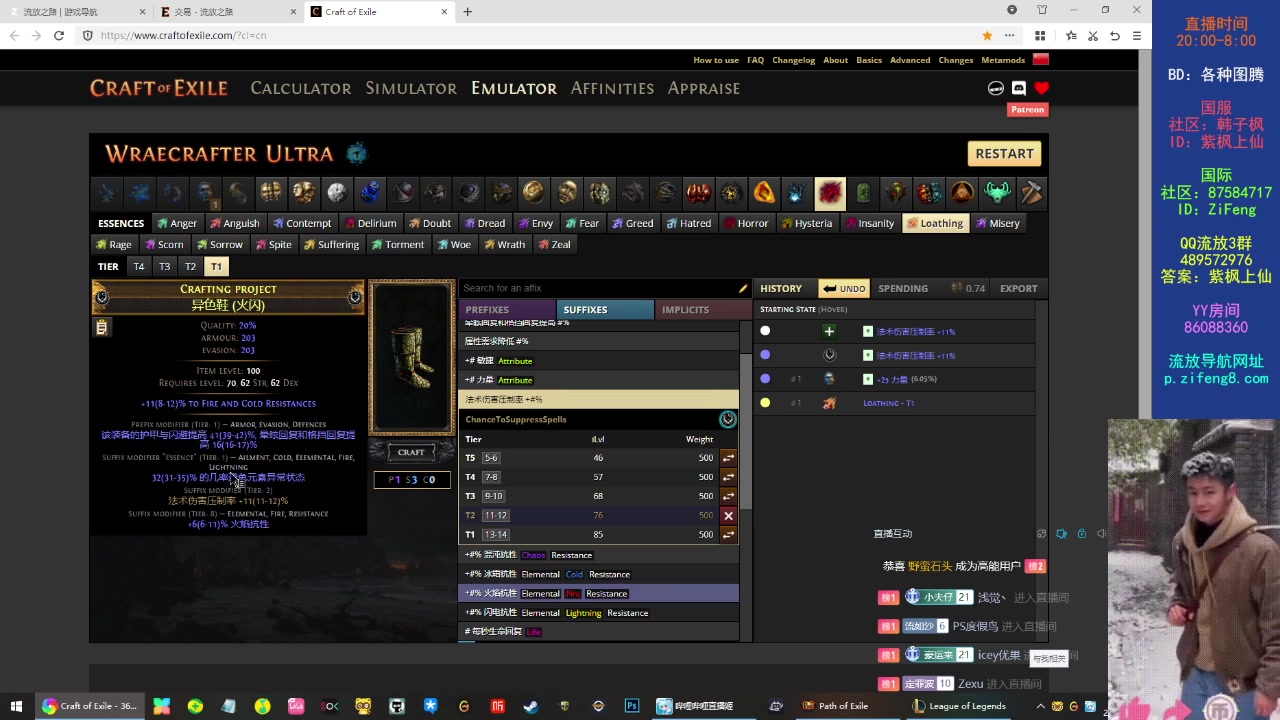Click the Windows Start button
The height and width of the screenshot is (720, 1280).
click(x=16, y=706)
